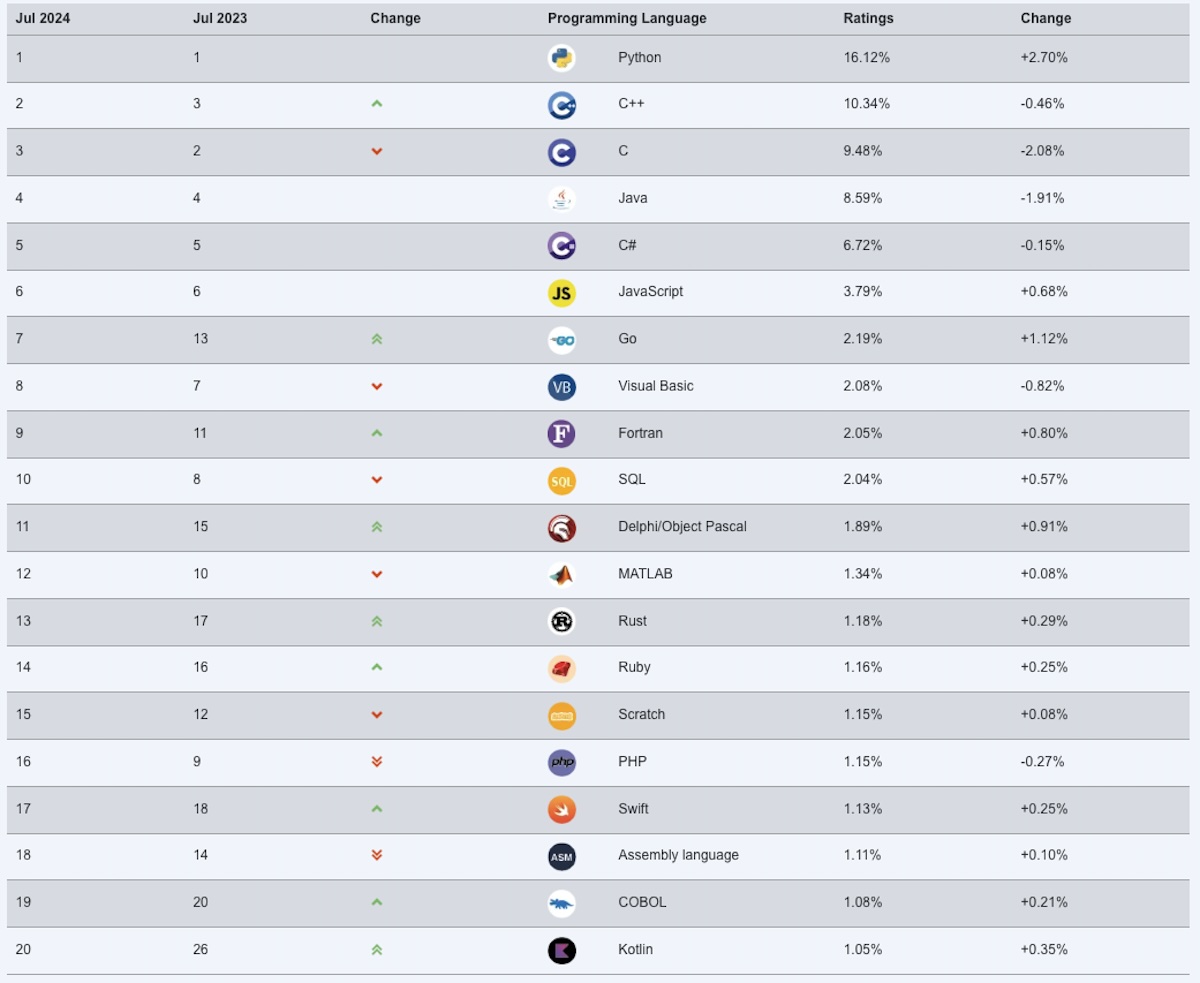Click the red double down arrow for PHP
Screen dimensions: 1200x983
click(377, 762)
